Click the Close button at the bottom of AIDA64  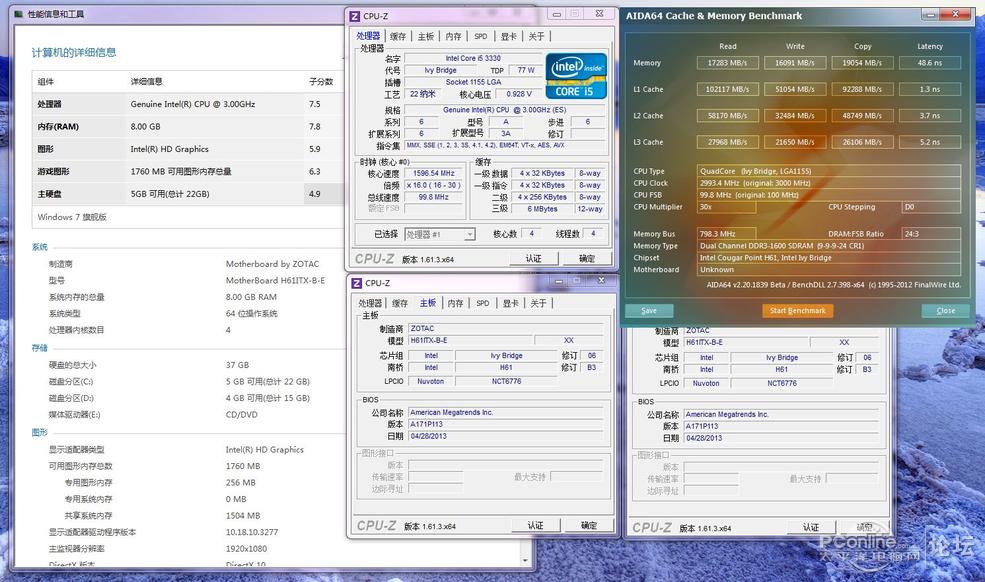click(x=945, y=310)
